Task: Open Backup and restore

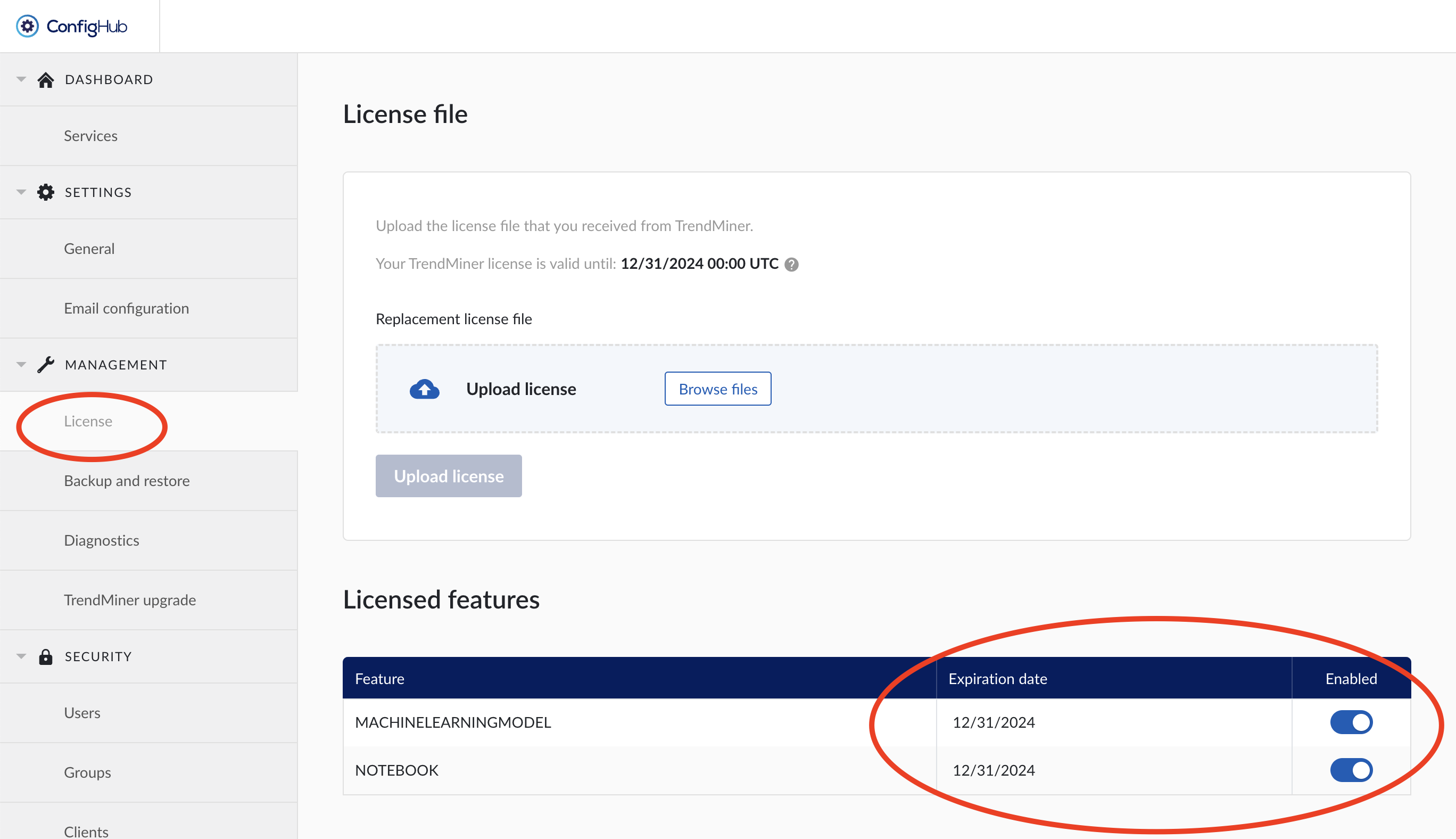Action: (148, 481)
